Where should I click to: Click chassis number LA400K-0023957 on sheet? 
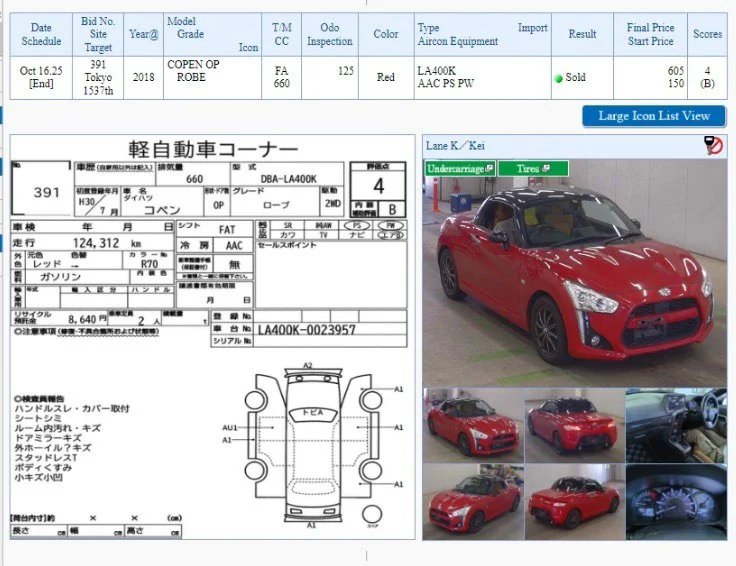point(307,330)
